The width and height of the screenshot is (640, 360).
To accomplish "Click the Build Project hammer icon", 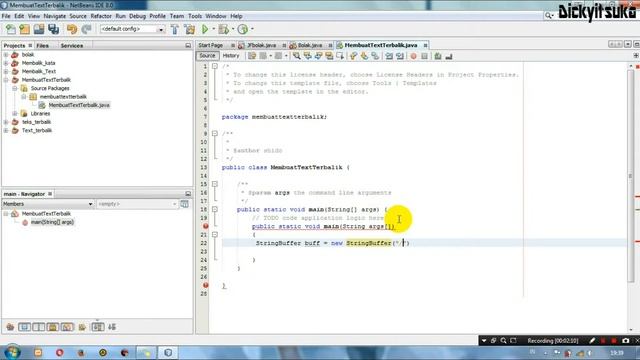I will [x=175, y=29].
